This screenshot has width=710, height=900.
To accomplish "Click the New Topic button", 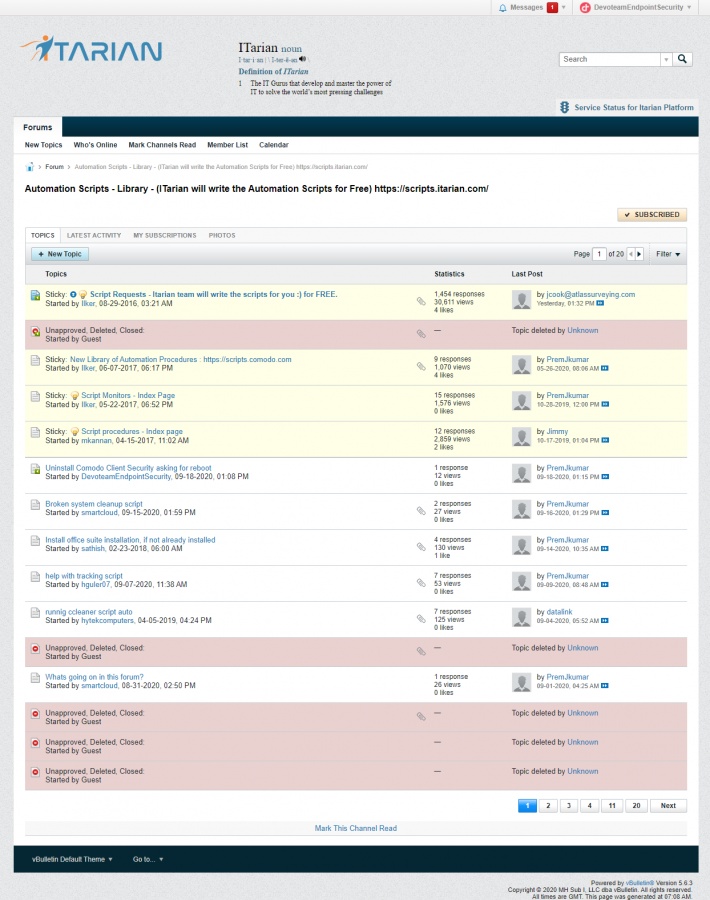I will 60,254.
